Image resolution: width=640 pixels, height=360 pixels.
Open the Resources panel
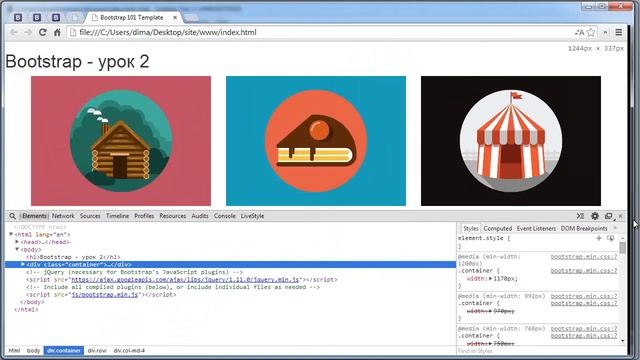click(x=173, y=216)
